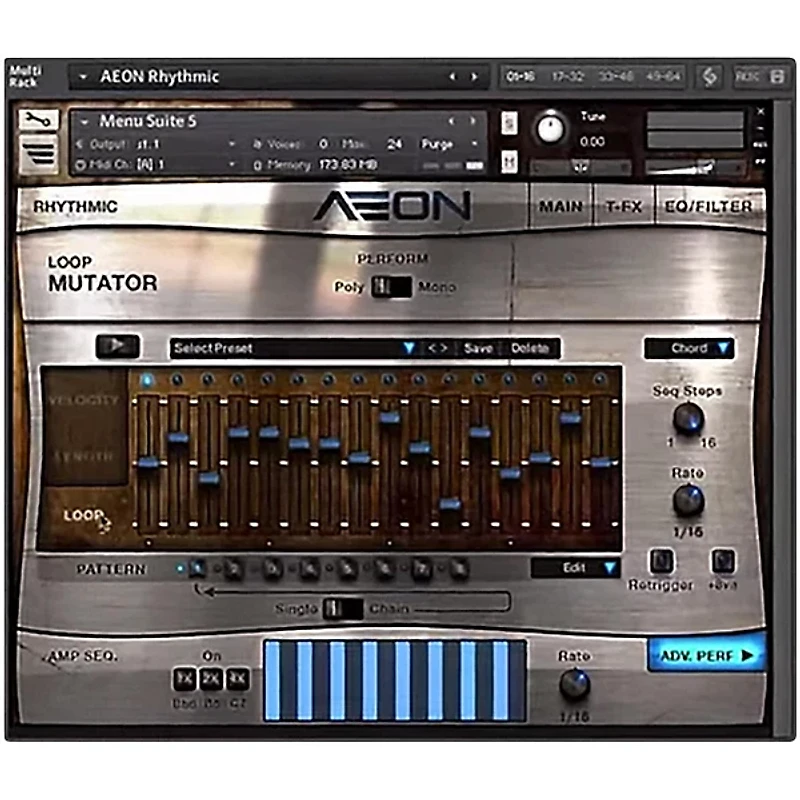The image size is (800, 800).
Task: Select pattern slot 8
Action: click(x=459, y=568)
